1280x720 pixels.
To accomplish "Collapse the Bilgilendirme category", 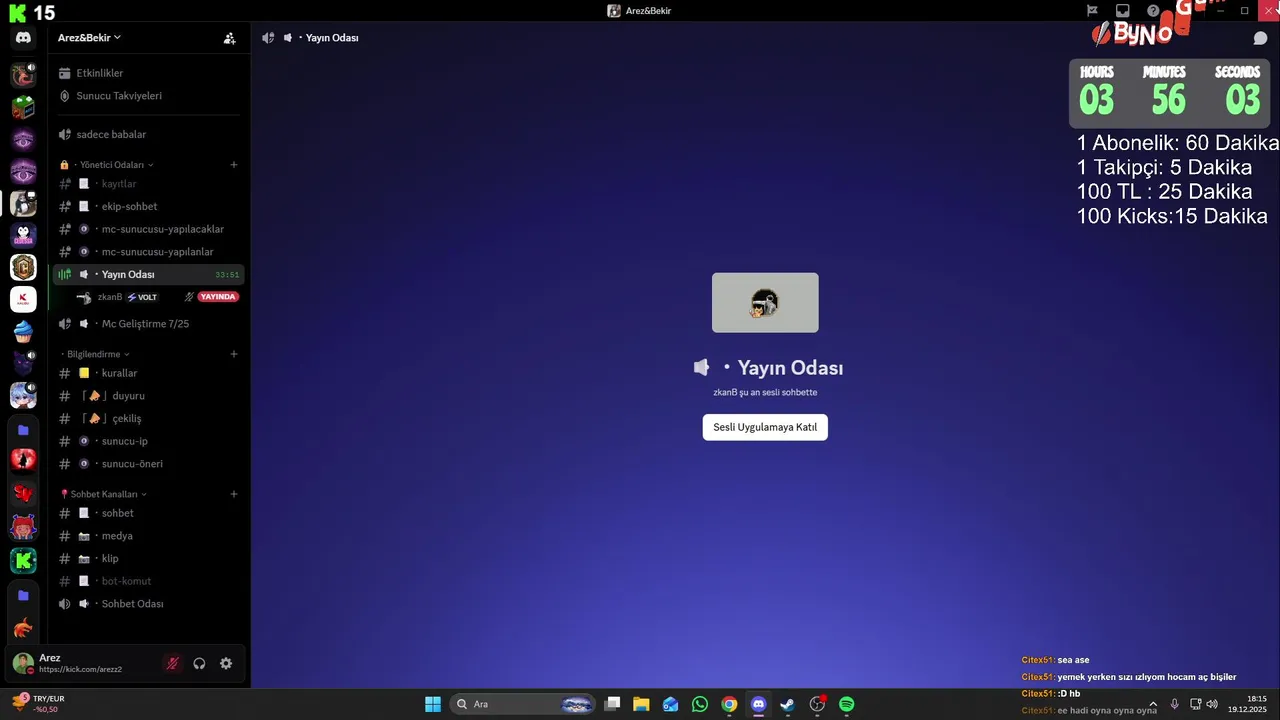I will [x=96, y=354].
